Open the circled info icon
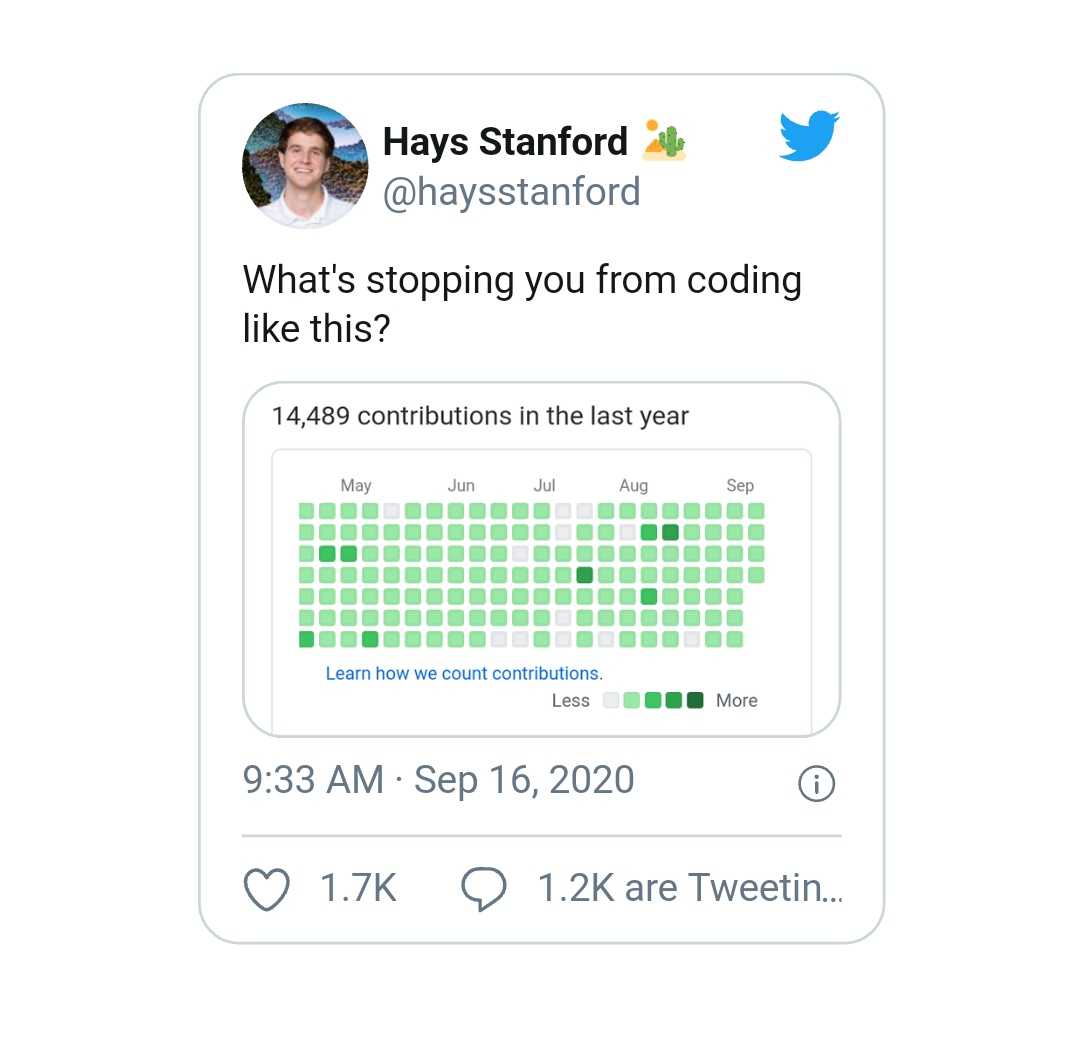Screen dimensions: 1080x1050 coord(816,784)
